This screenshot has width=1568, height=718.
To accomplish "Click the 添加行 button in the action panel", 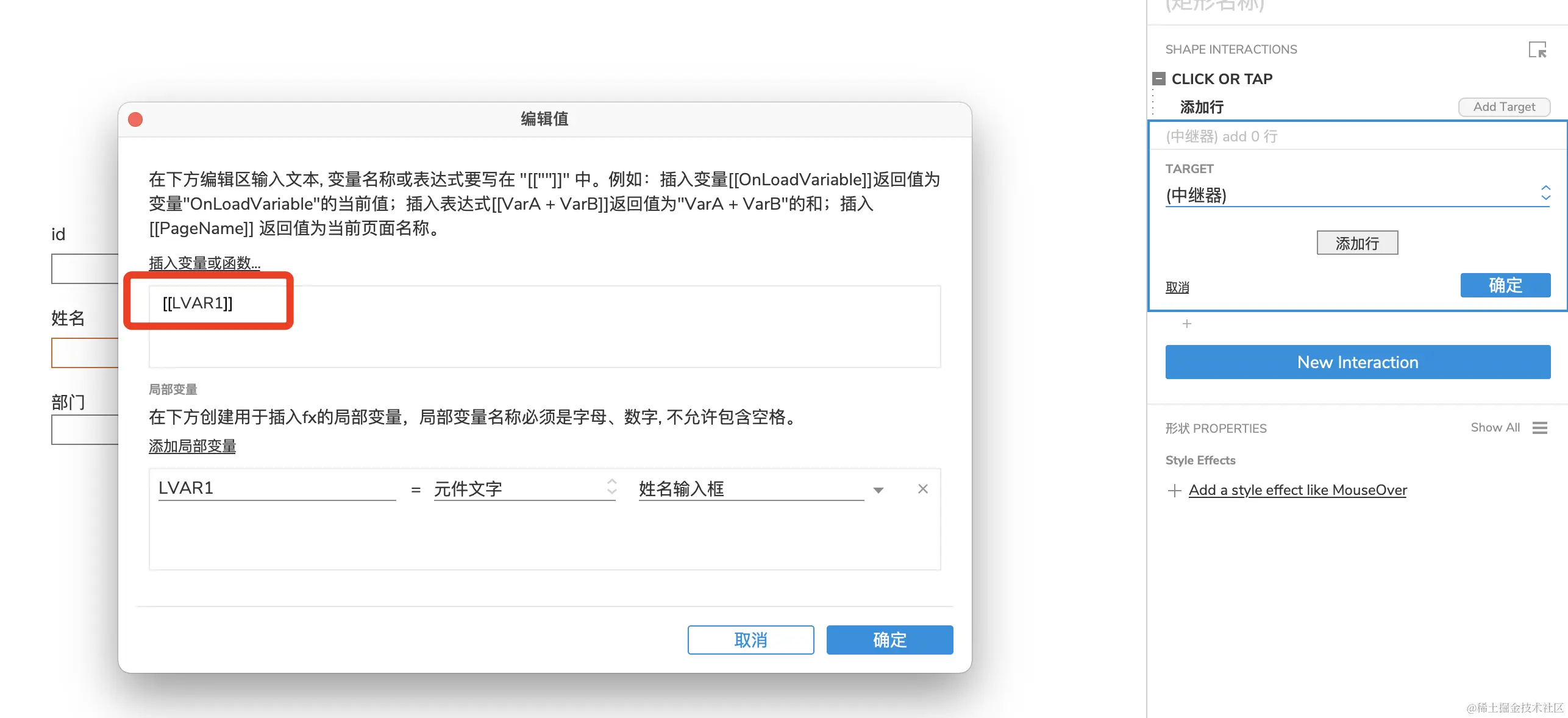I will (x=1356, y=243).
